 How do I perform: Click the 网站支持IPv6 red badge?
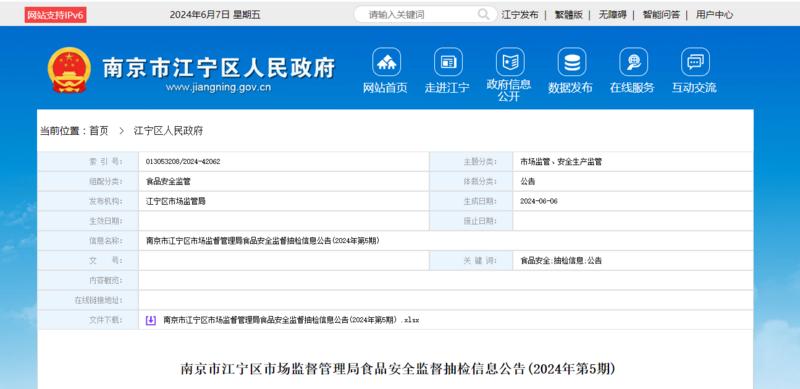coord(55,15)
